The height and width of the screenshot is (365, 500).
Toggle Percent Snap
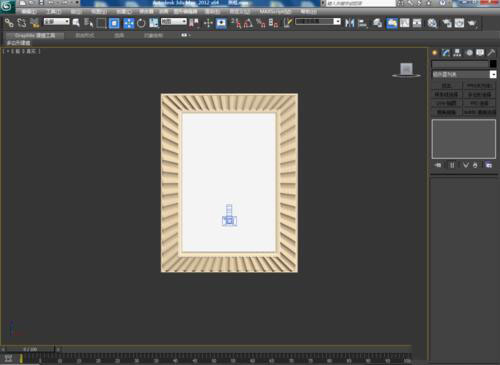pos(261,23)
